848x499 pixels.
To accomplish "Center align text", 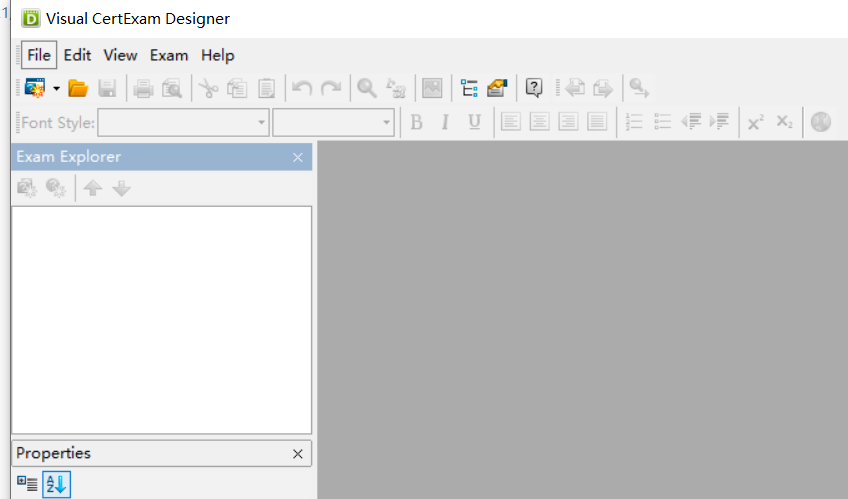I will (x=539, y=122).
